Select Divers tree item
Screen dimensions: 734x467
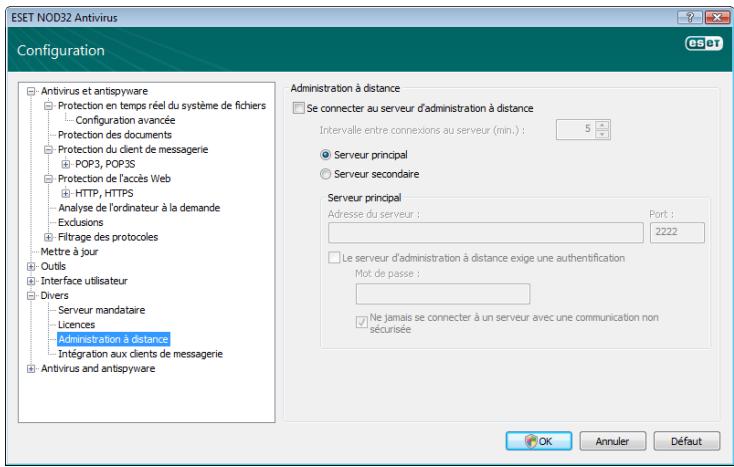[x=54, y=296]
